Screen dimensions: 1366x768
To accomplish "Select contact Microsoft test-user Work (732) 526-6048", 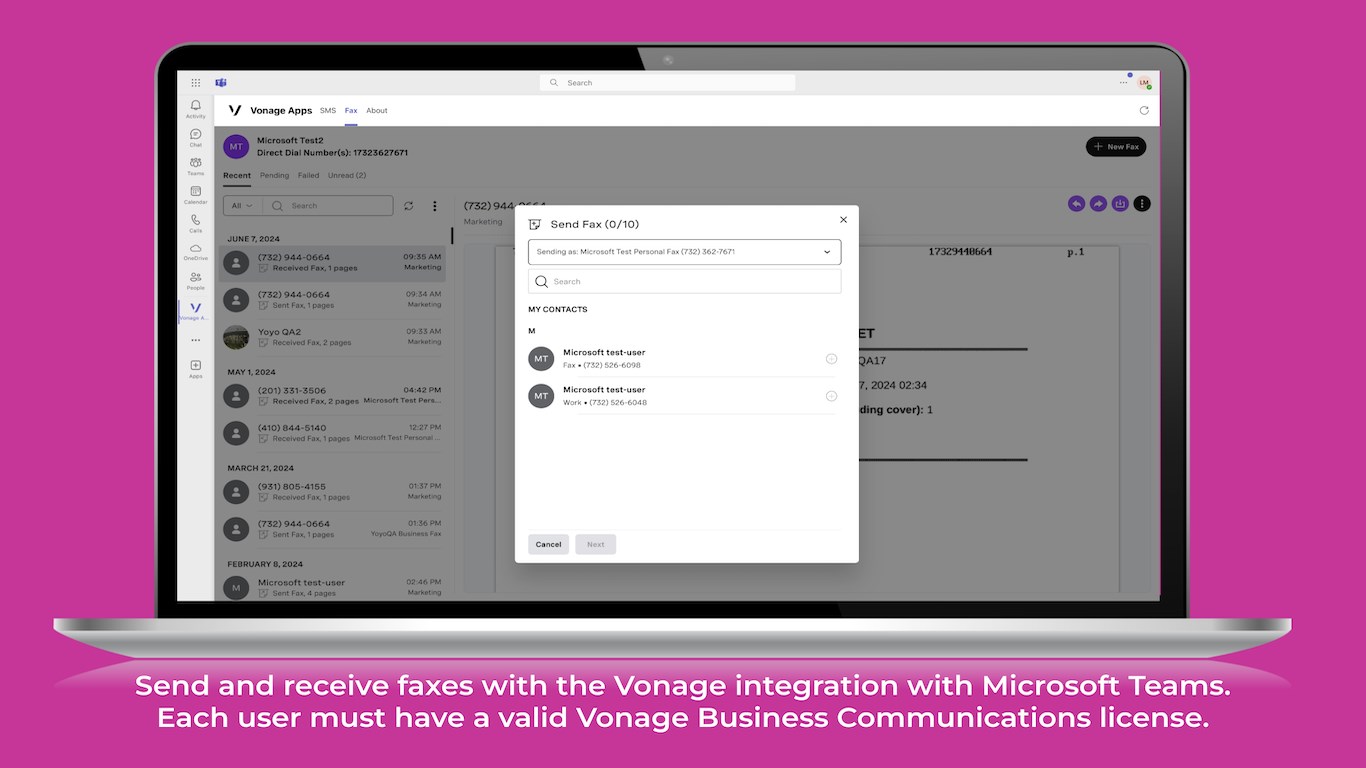I will [x=683, y=396].
